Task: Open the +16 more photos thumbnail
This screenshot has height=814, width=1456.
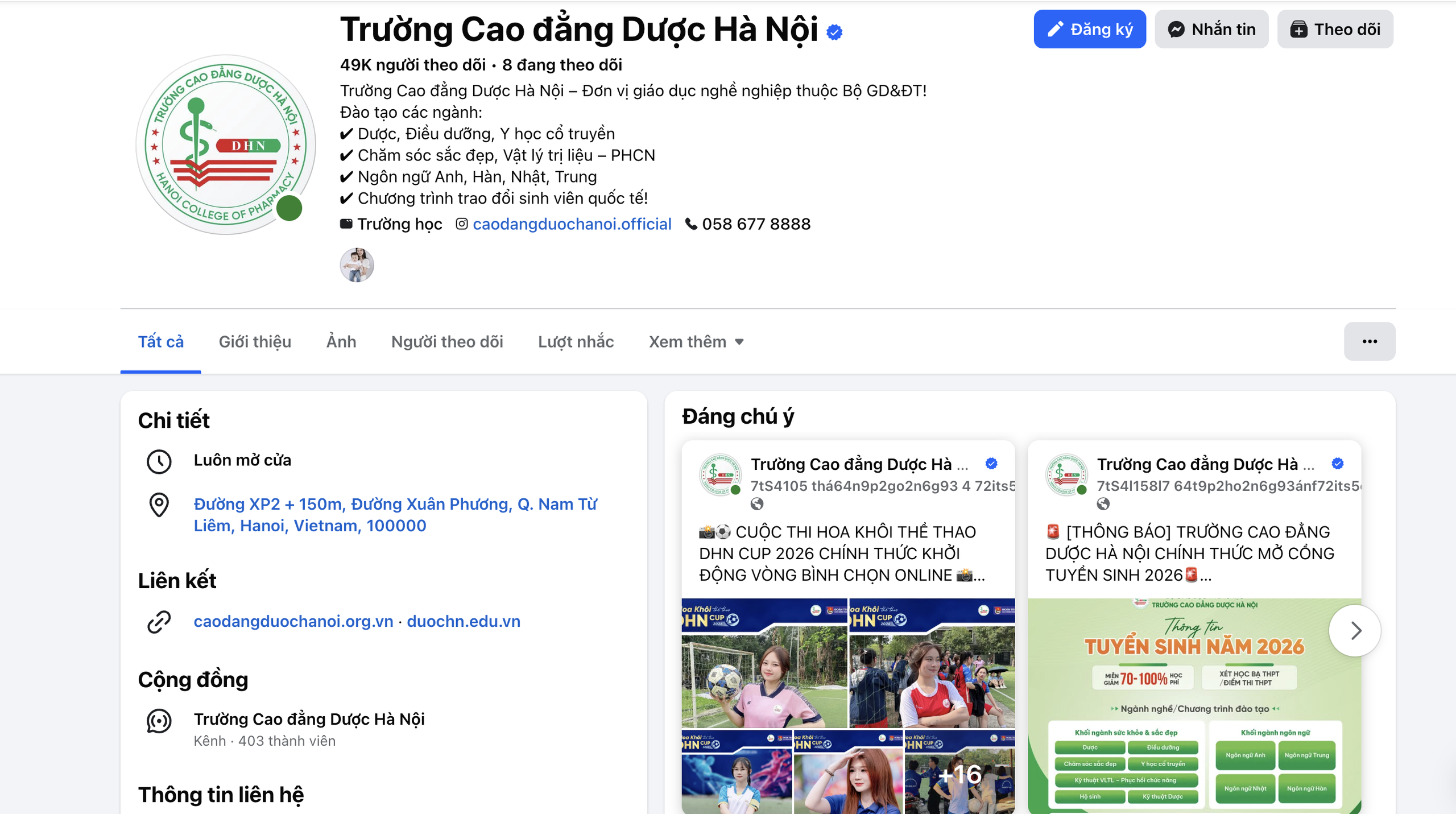Action: coord(959,774)
